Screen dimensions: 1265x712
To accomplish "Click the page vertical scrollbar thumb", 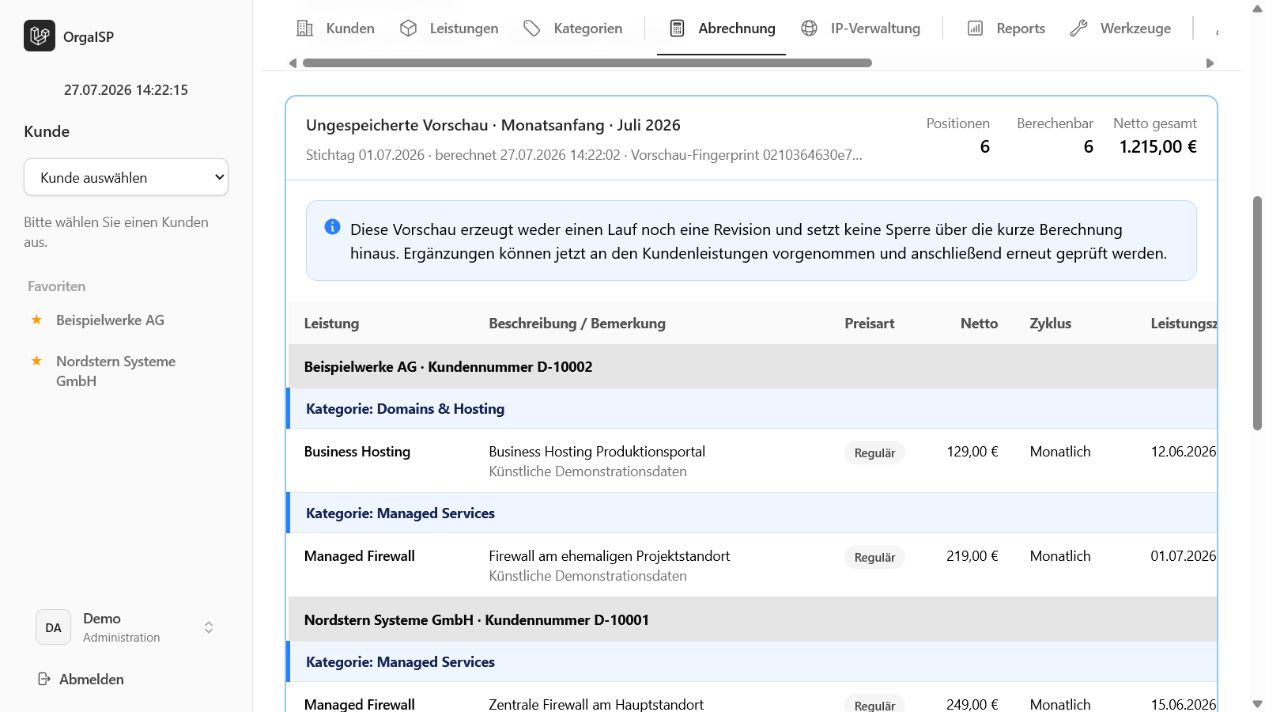I will click(1257, 313).
